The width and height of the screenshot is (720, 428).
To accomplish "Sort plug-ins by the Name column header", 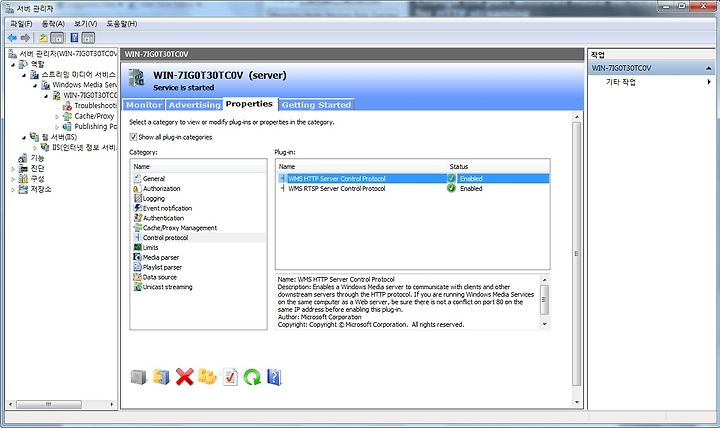I will point(361,166).
